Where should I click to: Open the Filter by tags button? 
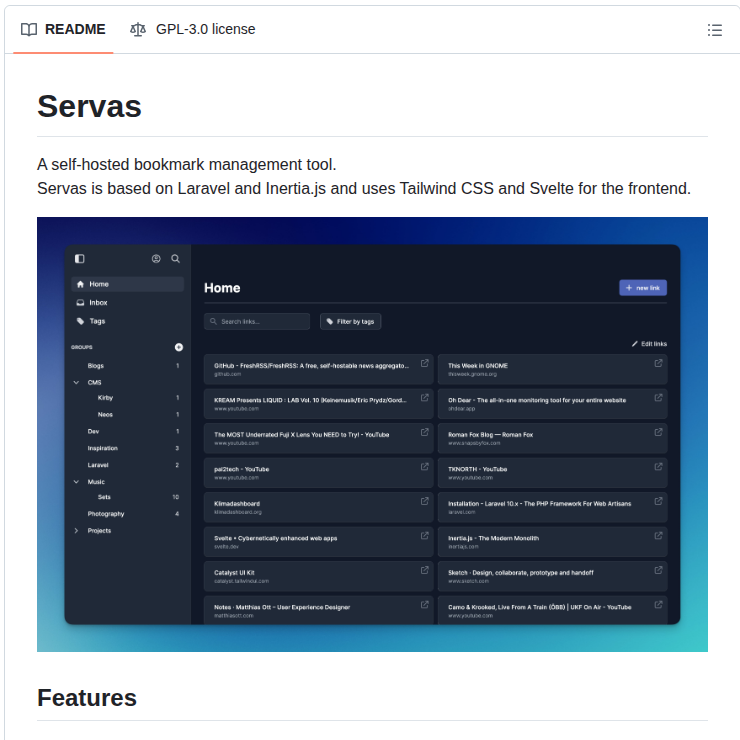[350, 321]
